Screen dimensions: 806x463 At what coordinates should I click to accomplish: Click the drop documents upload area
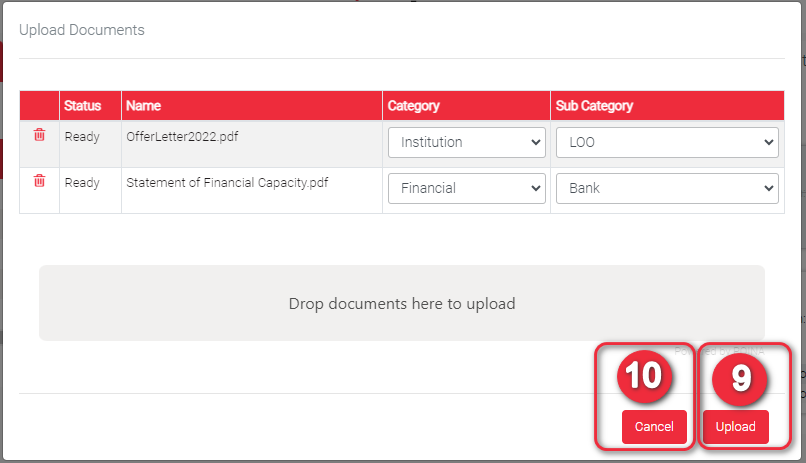[401, 303]
